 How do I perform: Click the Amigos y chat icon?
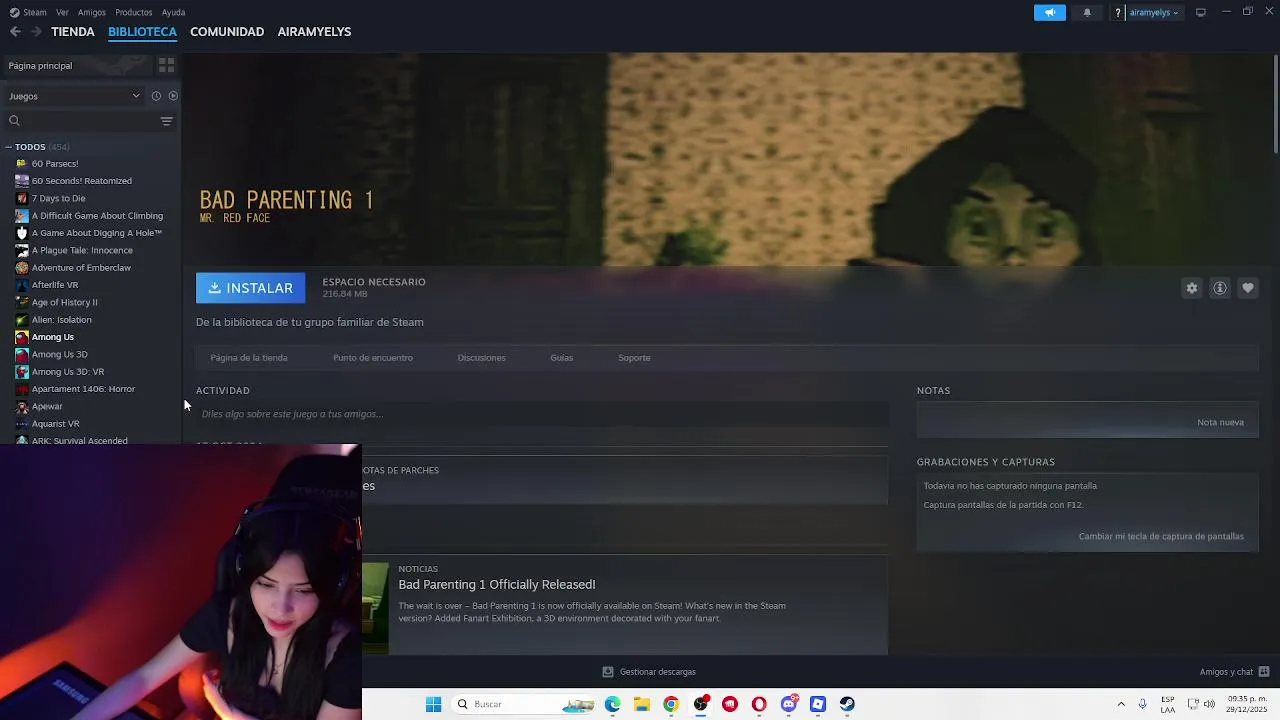point(1264,672)
